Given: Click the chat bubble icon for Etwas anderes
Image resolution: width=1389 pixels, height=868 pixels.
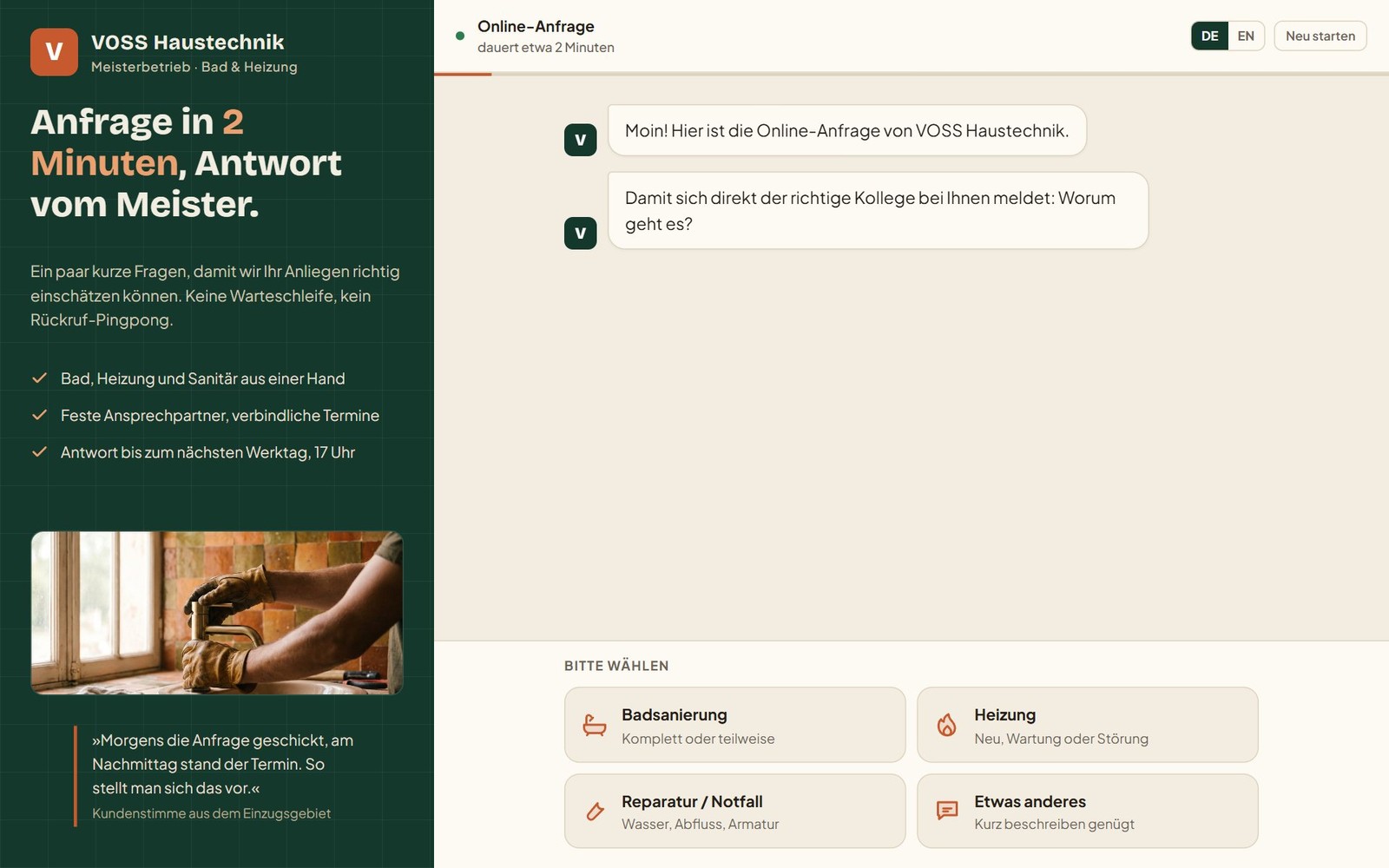Looking at the screenshot, I should coord(947,811).
